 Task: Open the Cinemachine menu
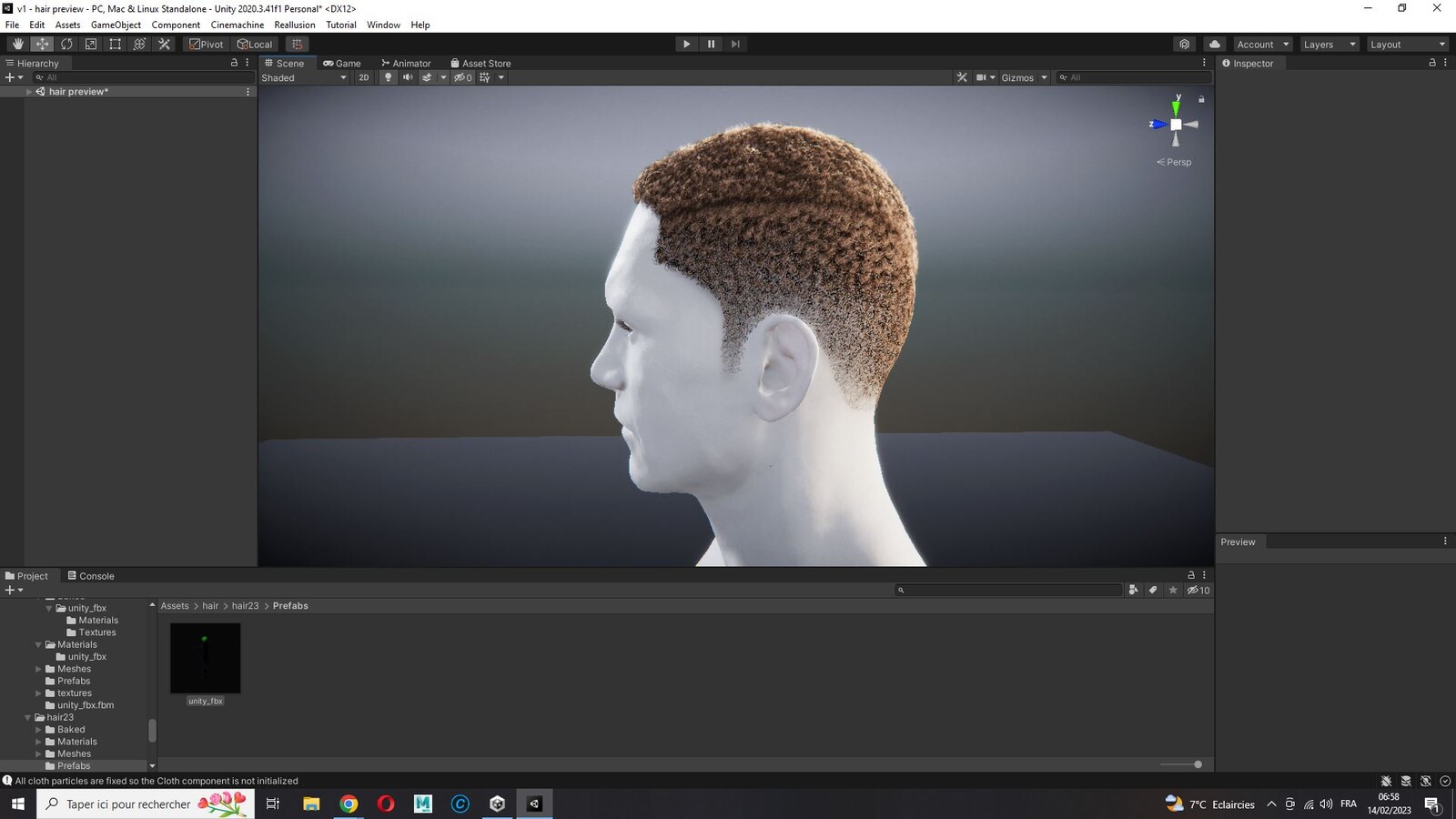(x=238, y=25)
